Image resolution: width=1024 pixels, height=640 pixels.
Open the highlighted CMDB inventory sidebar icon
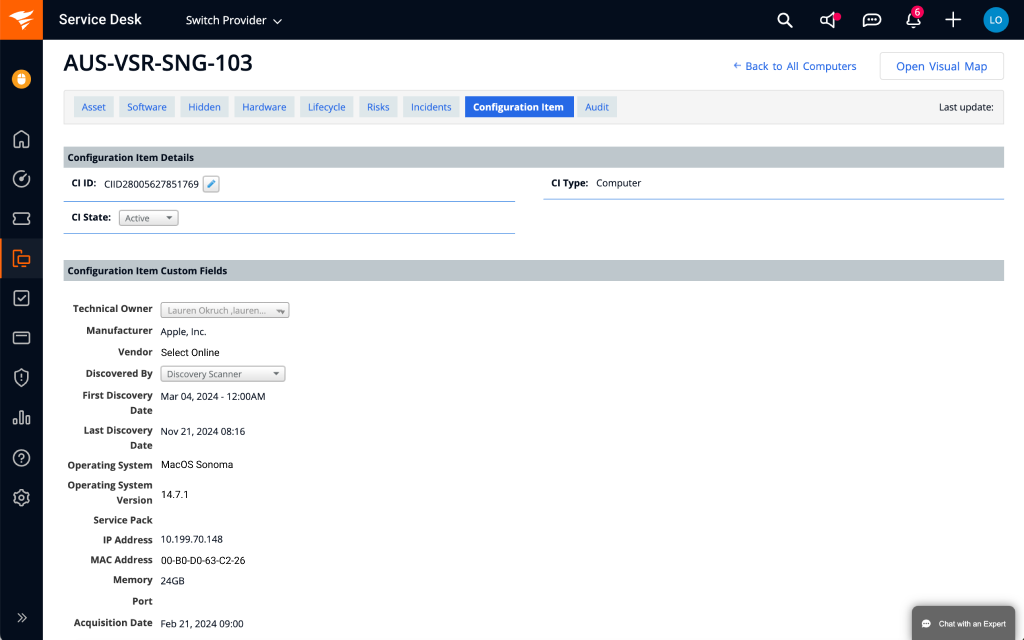(21, 258)
